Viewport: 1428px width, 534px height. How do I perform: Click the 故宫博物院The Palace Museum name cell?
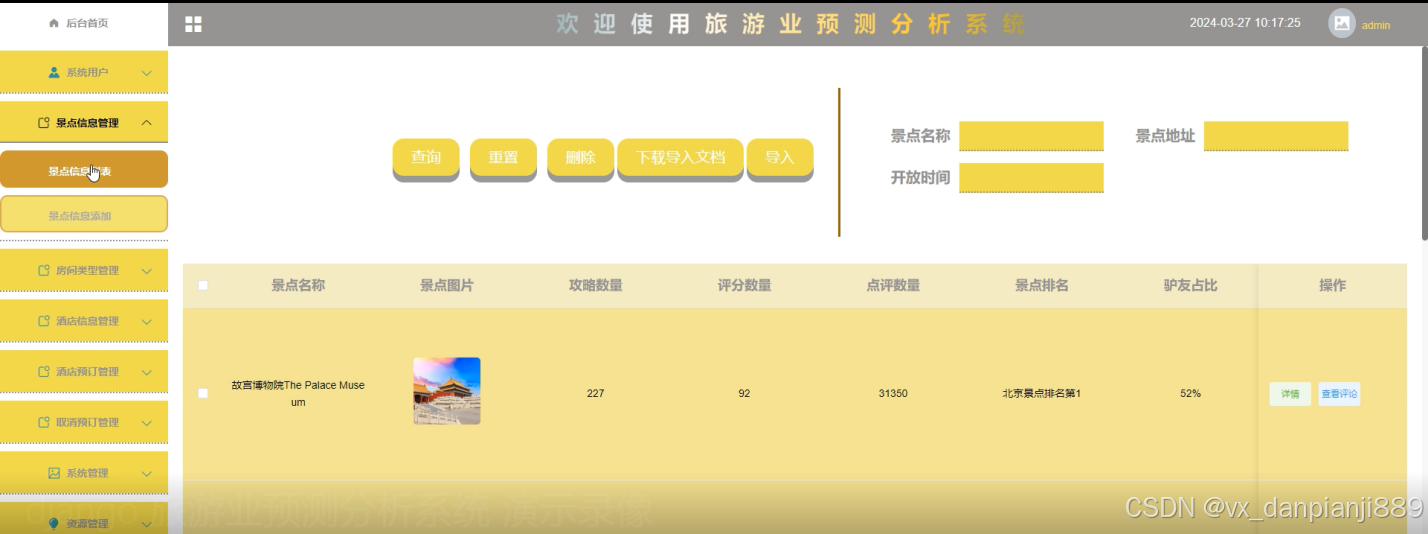[298, 393]
